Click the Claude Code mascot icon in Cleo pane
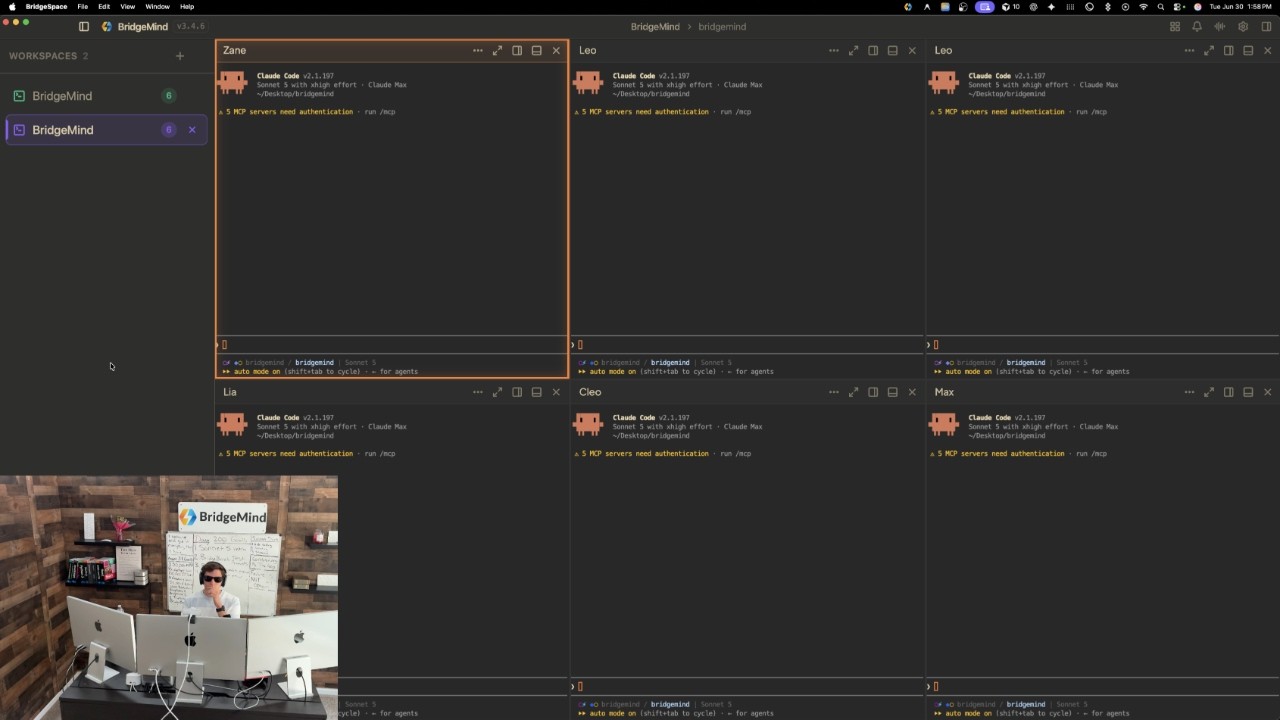This screenshot has width=1280, height=720. (588, 425)
